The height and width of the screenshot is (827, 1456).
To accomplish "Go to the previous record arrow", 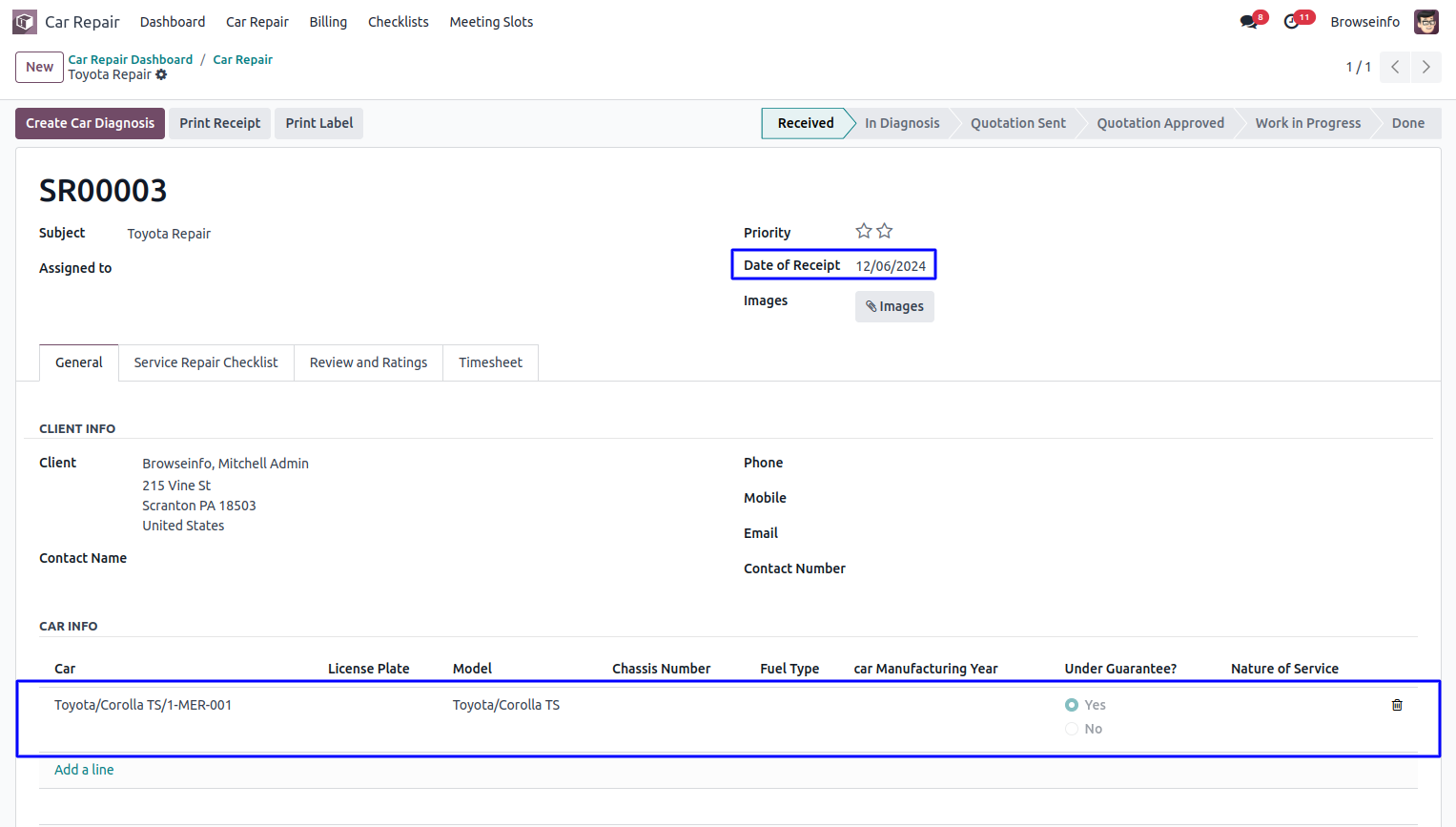I will pyautogui.click(x=1395, y=67).
